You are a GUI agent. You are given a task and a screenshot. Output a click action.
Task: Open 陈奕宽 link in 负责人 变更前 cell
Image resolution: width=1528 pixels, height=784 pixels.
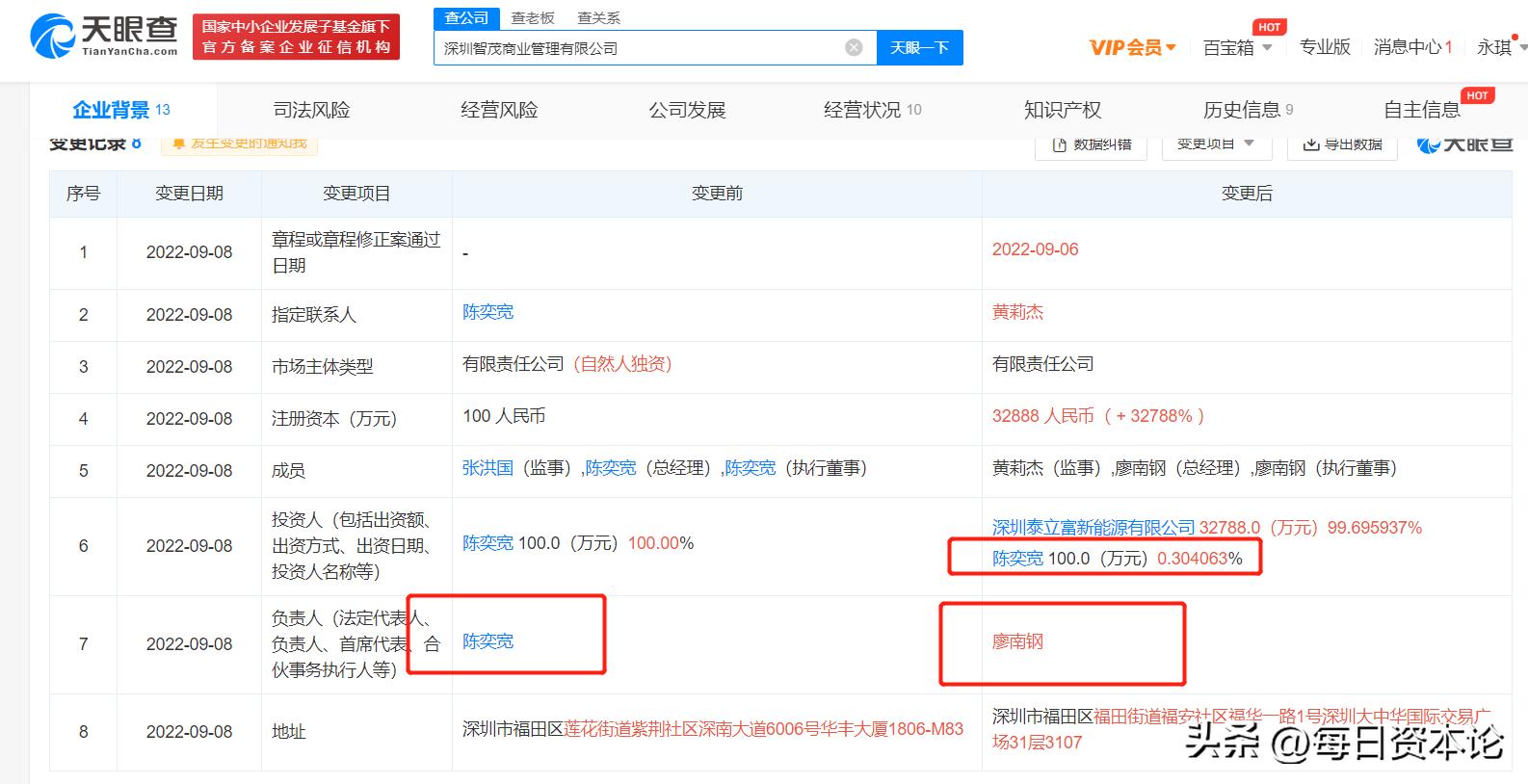(x=487, y=641)
